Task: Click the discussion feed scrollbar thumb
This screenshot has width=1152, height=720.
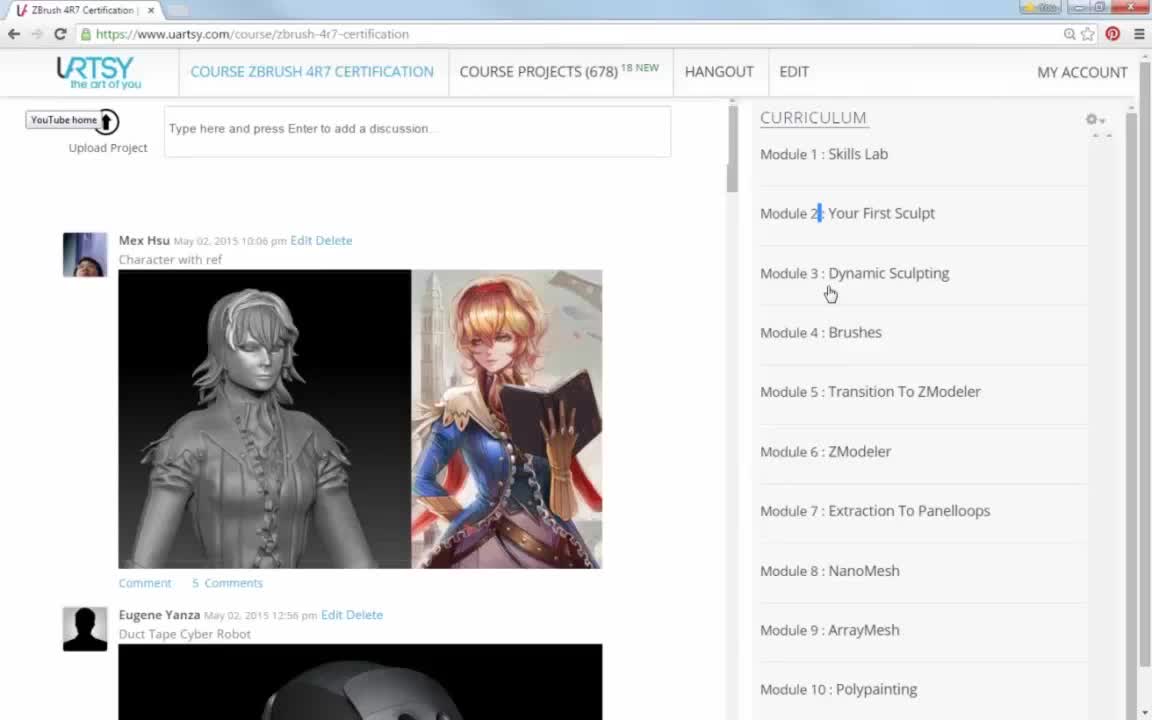Action: pyautogui.click(x=732, y=148)
